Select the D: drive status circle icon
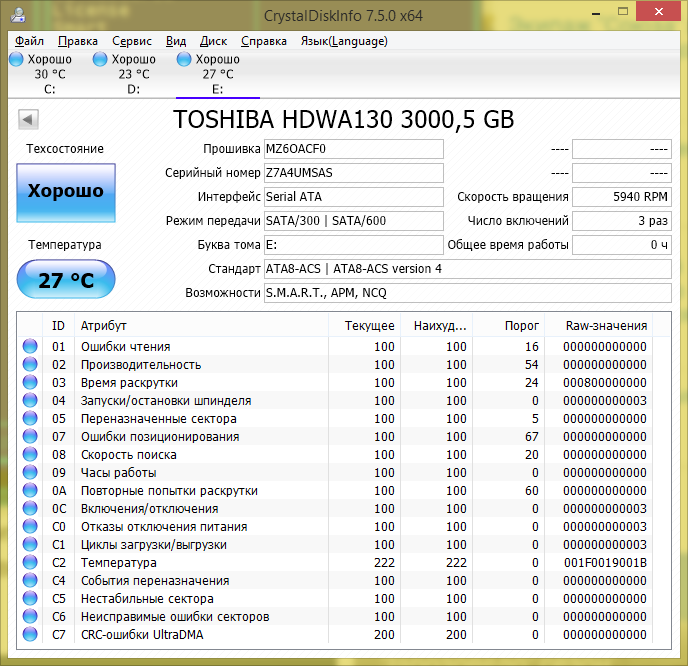The width and height of the screenshot is (688, 666). [x=100, y=59]
